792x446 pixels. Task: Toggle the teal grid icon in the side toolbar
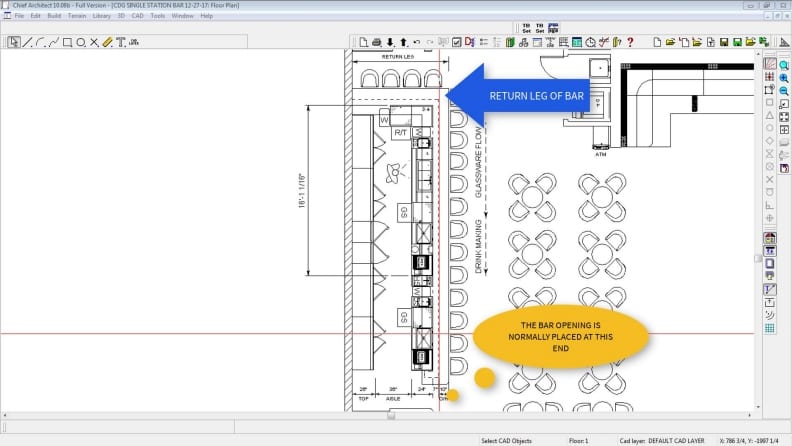pyautogui.click(x=770, y=329)
